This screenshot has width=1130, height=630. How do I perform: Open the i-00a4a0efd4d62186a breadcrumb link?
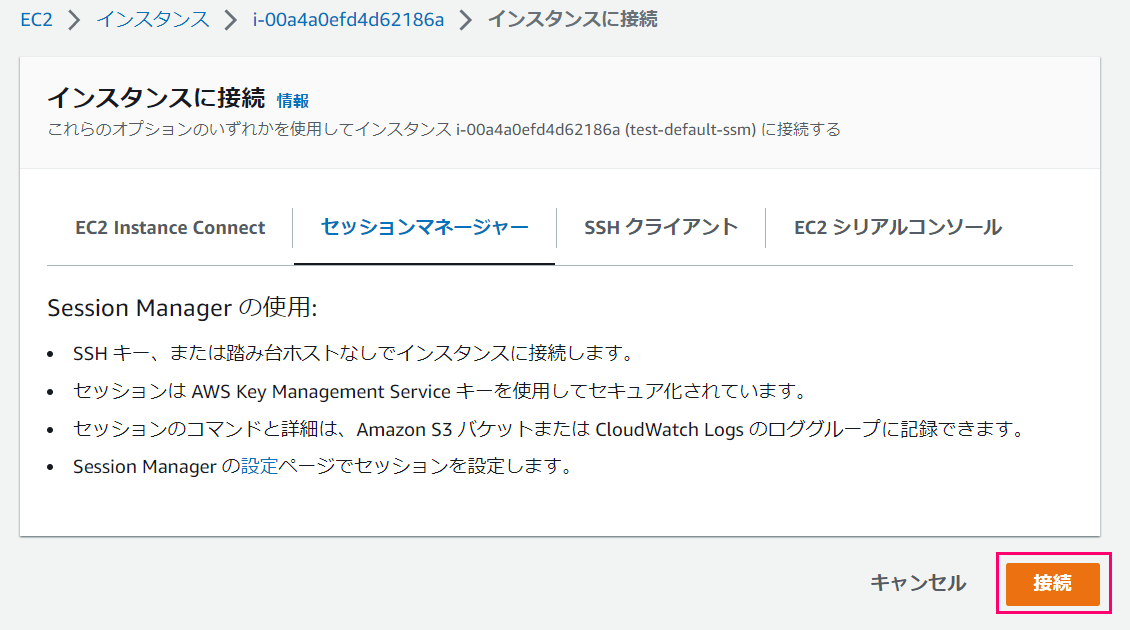tap(348, 19)
